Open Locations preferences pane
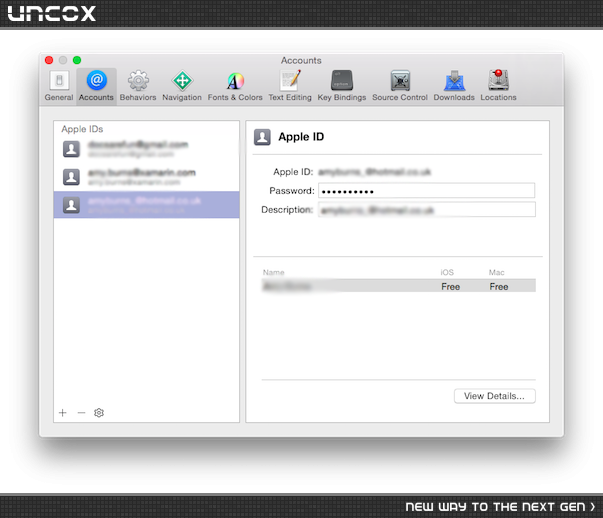This screenshot has width=603, height=518. click(498, 86)
